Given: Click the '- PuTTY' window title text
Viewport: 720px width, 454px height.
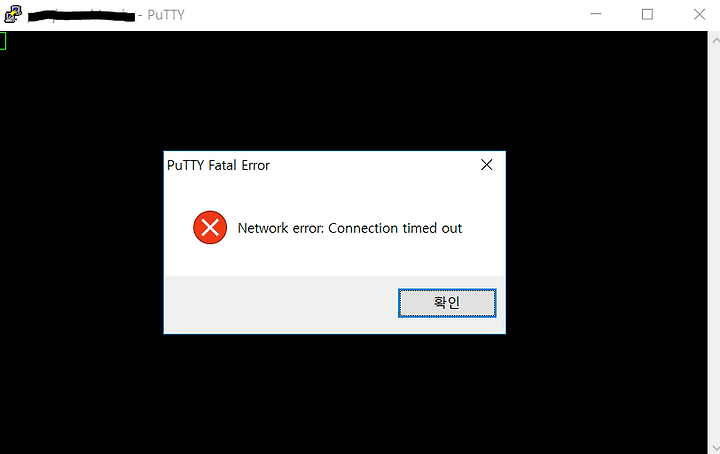Looking at the screenshot, I should [161, 15].
